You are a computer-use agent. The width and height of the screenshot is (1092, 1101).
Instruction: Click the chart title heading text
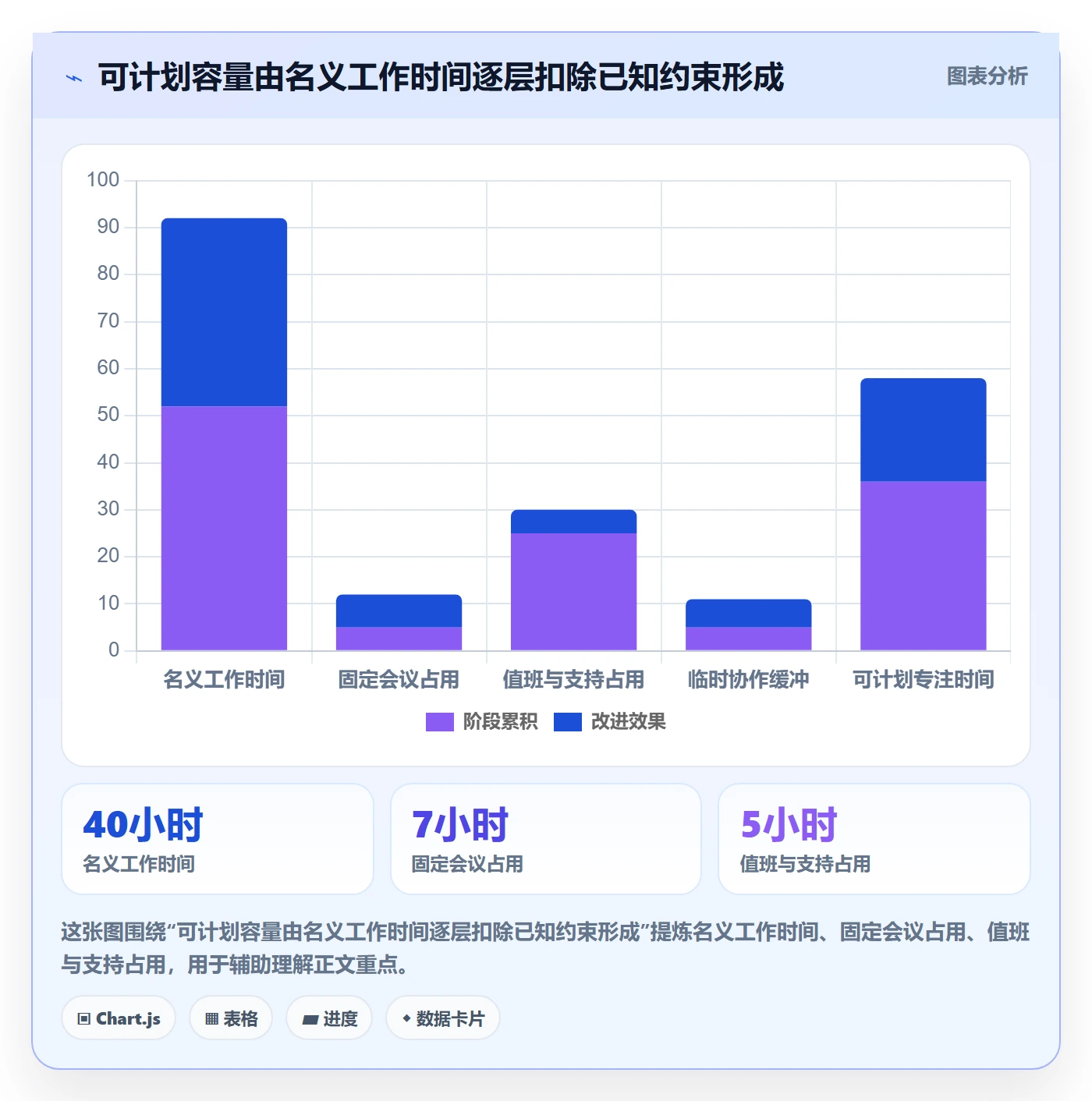pyautogui.click(x=441, y=77)
